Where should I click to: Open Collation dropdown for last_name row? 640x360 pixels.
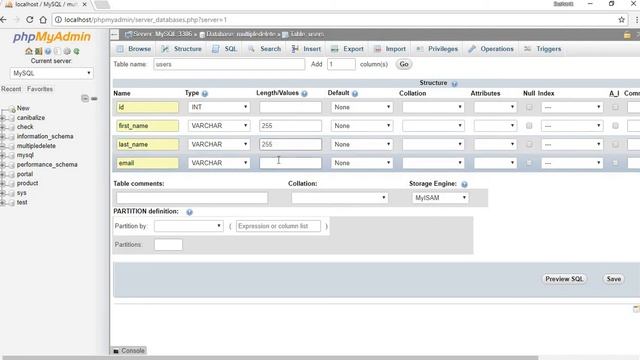click(433, 144)
